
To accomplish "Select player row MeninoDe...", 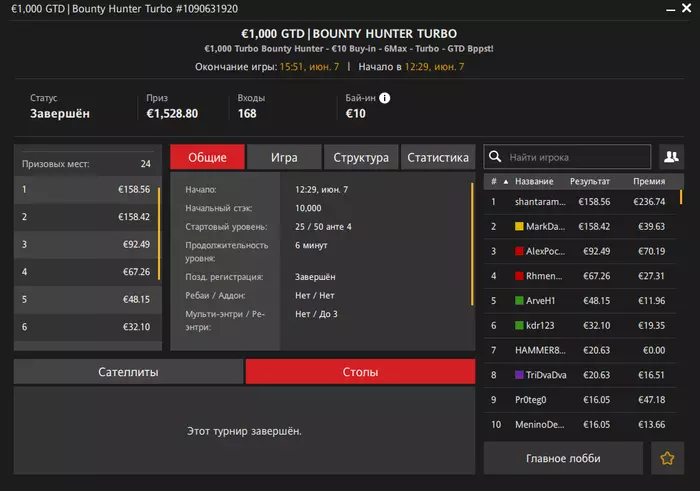I will pos(580,424).
